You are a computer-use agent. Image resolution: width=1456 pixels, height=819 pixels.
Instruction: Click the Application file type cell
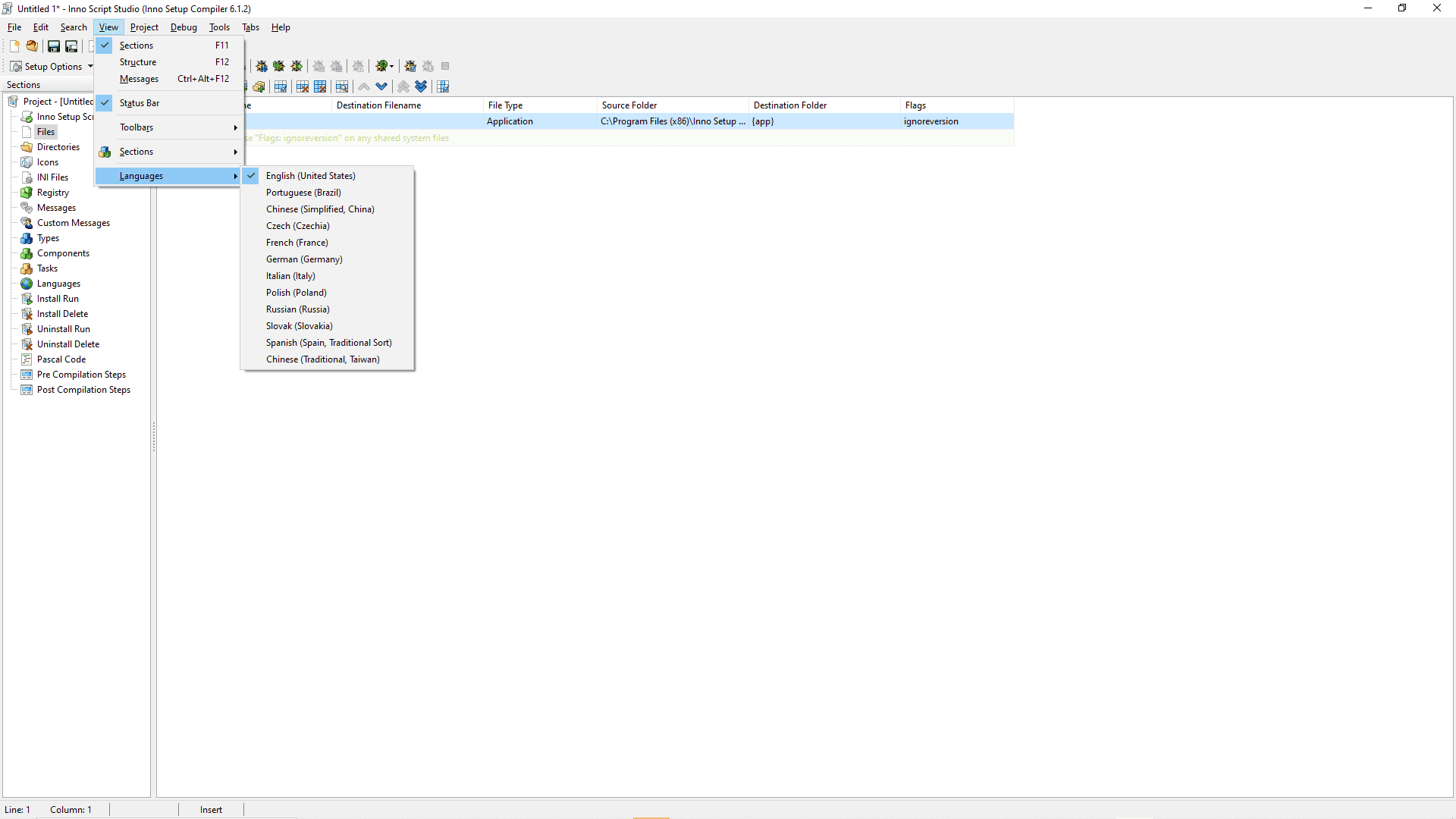pyautogui.click(x=541, y=121)
